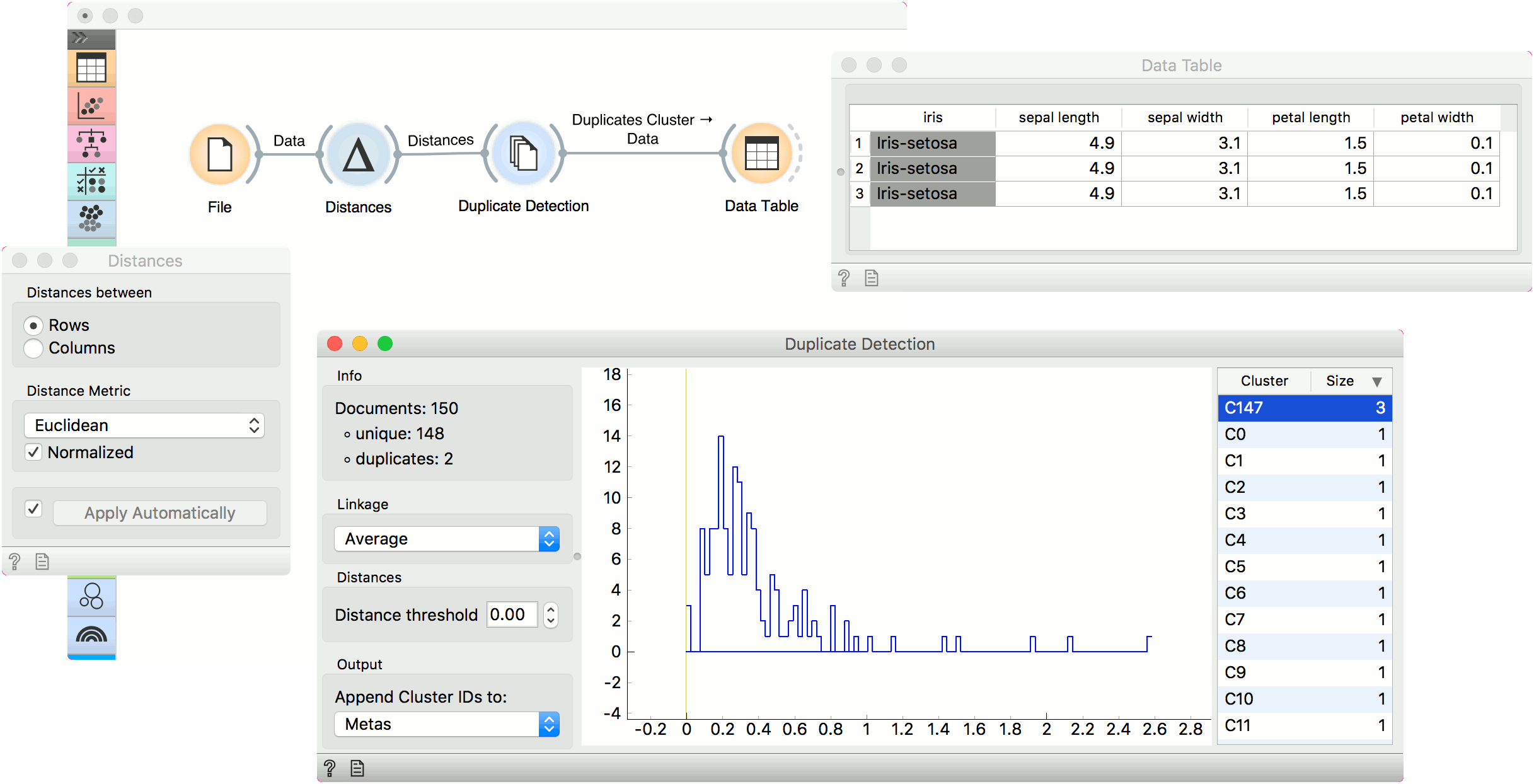Click the Distance threshold stepper arrows
The width and height of the screenshot is (1534, 784).
point(550,614)
